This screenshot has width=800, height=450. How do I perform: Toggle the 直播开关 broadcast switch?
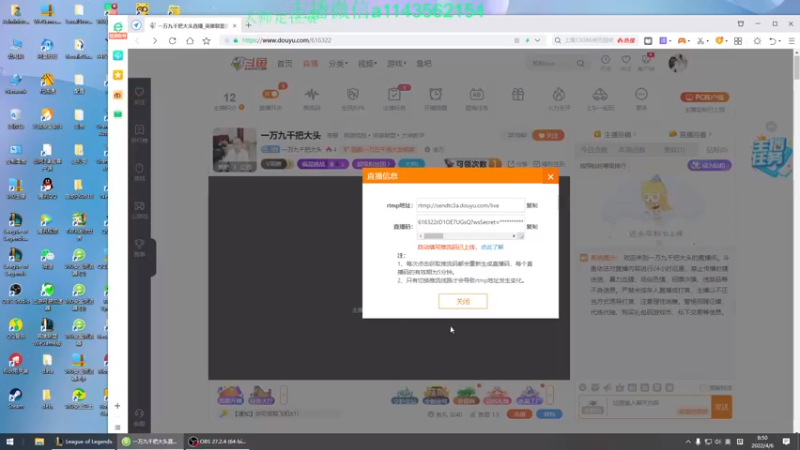(x=270, y=94)
